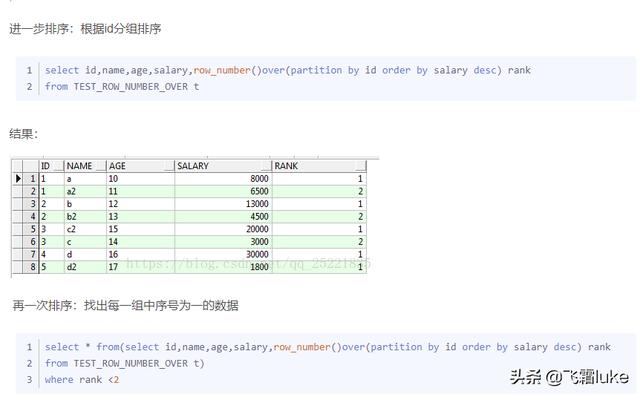Select row number 7 in the result grid
This screenshot has height=397, width=640.
31,255
